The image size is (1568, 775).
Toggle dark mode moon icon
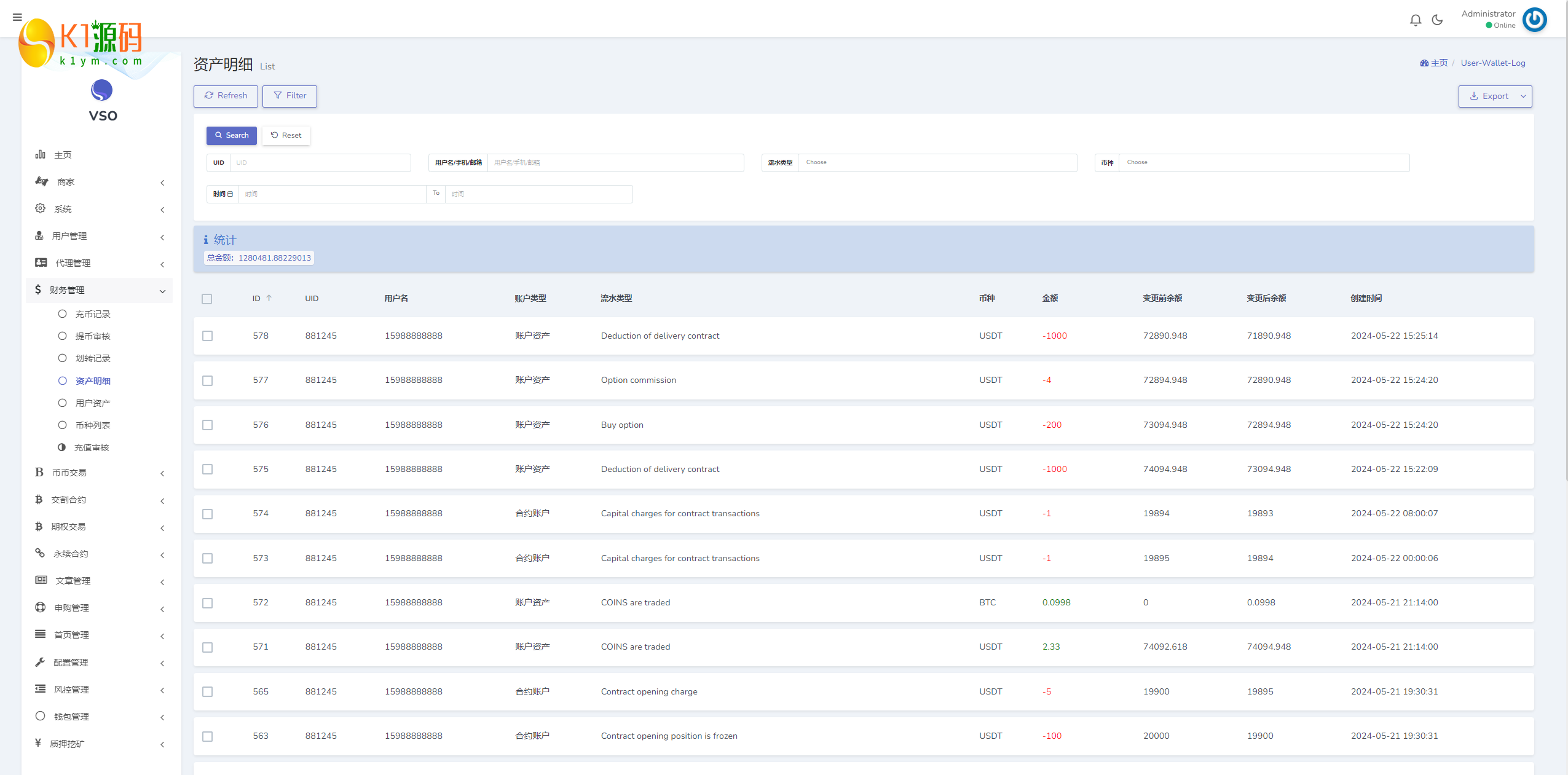tap(1437, 20)
